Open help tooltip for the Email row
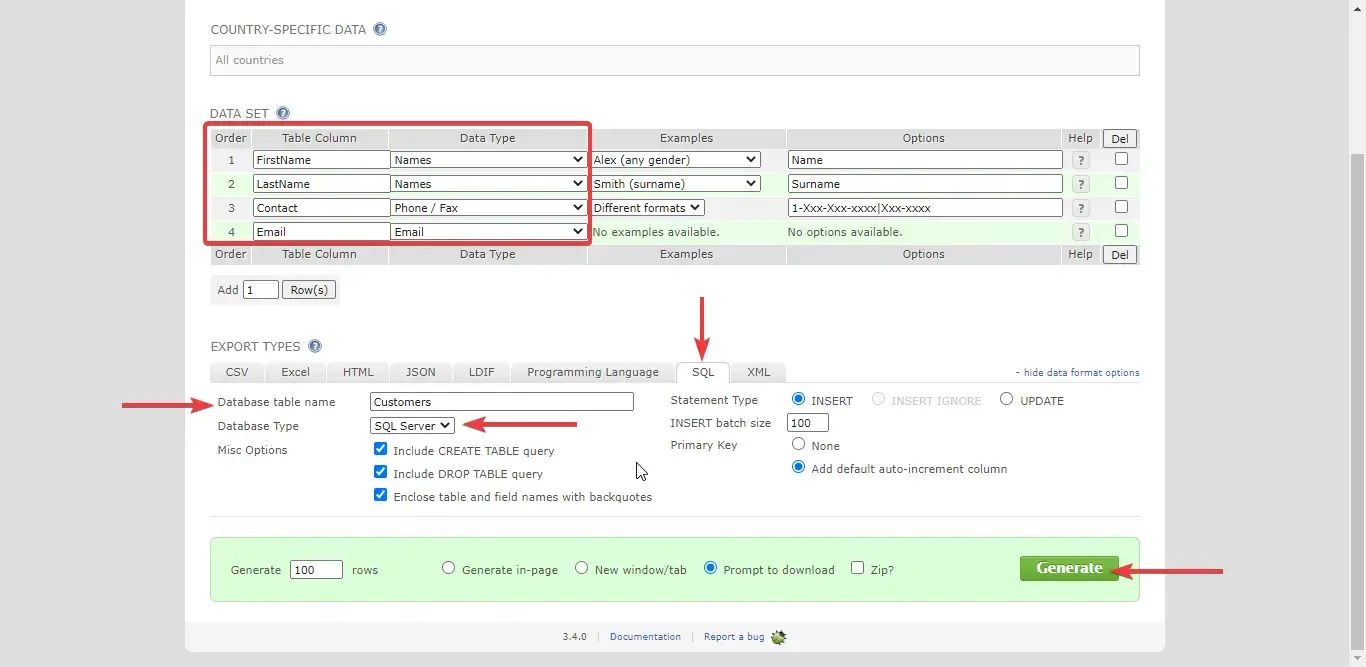Image resolution: width=1366 pixels, height=667 pixels. 1080,231
